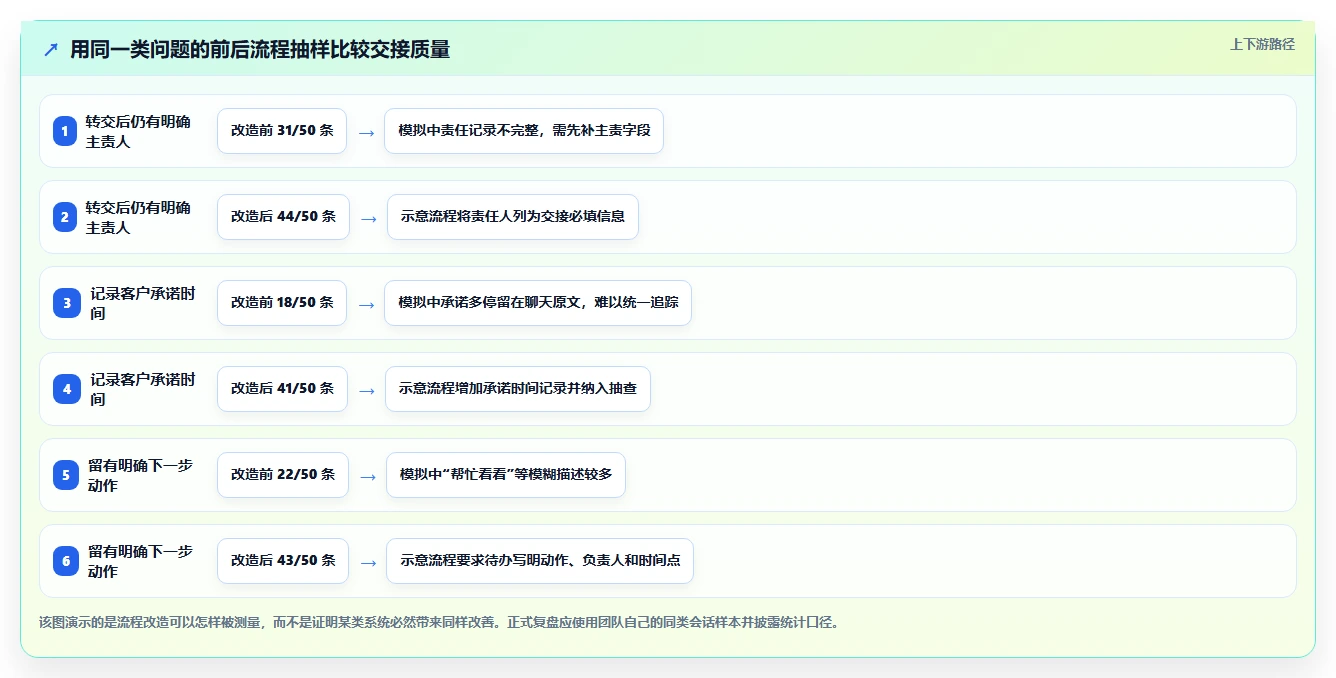Click the 改造前 31/50 条 chip
The width and height of the screenshot is (1336, 678).
click(282, 131)
